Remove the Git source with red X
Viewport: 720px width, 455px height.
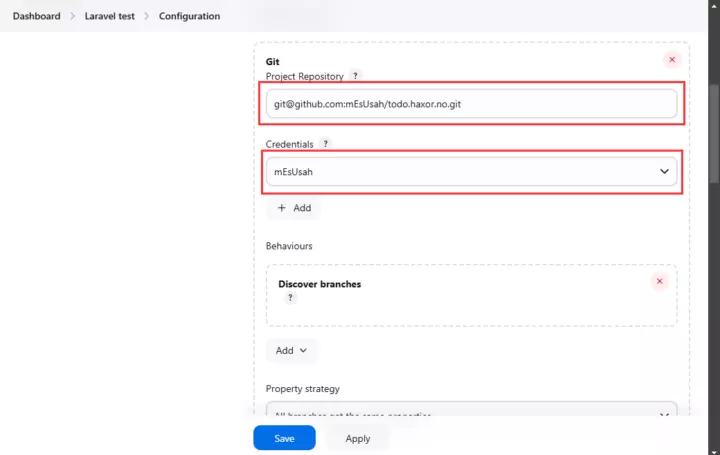pos(672,60)
